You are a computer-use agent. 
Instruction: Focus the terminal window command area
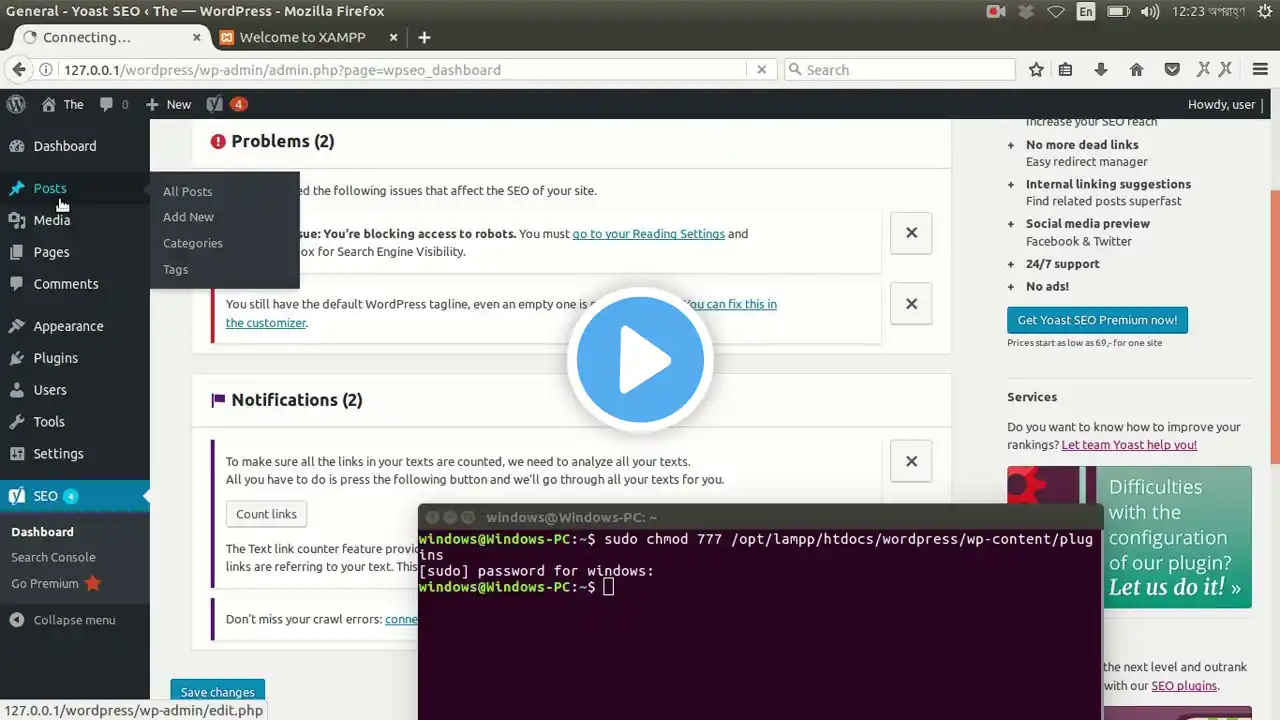760,625
